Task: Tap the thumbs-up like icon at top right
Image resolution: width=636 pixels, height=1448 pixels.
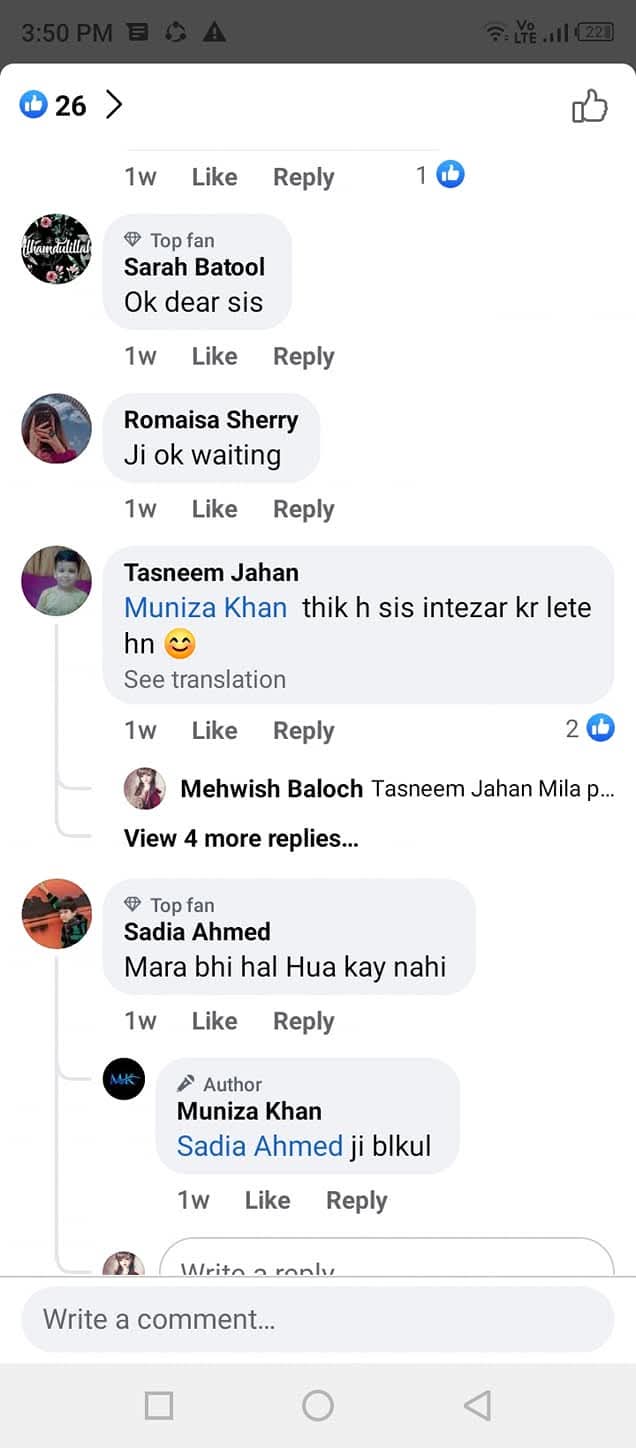Action: click(x=590, y=106)
